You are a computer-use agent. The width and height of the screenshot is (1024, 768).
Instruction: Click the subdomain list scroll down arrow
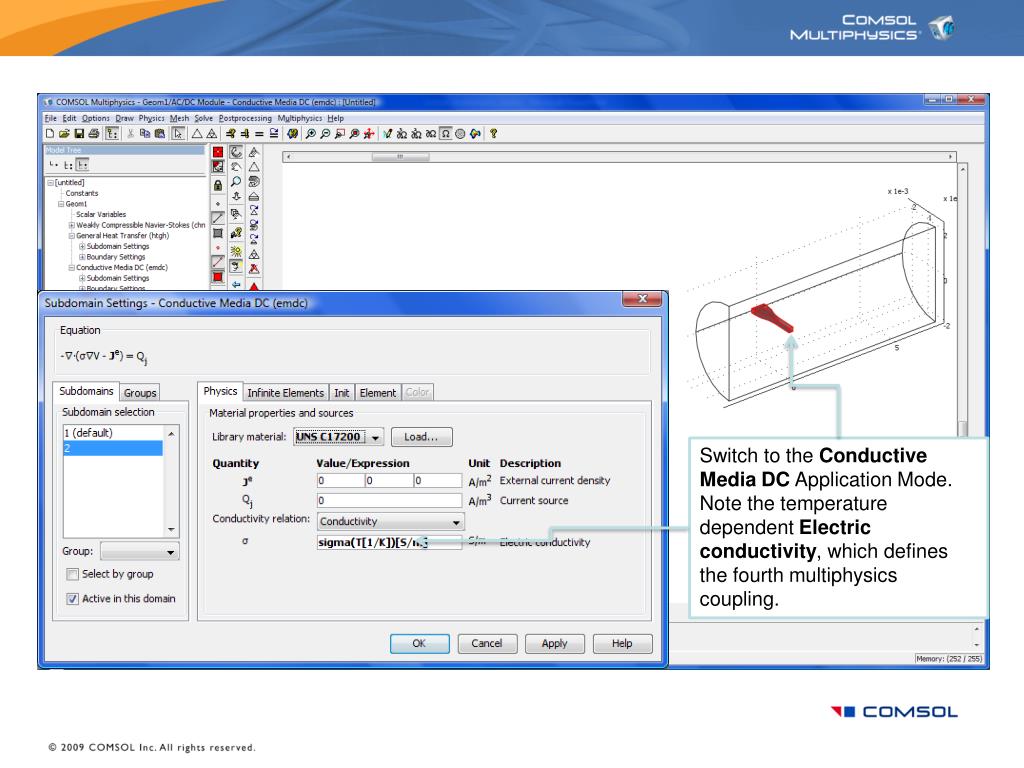tap(171, 530)
